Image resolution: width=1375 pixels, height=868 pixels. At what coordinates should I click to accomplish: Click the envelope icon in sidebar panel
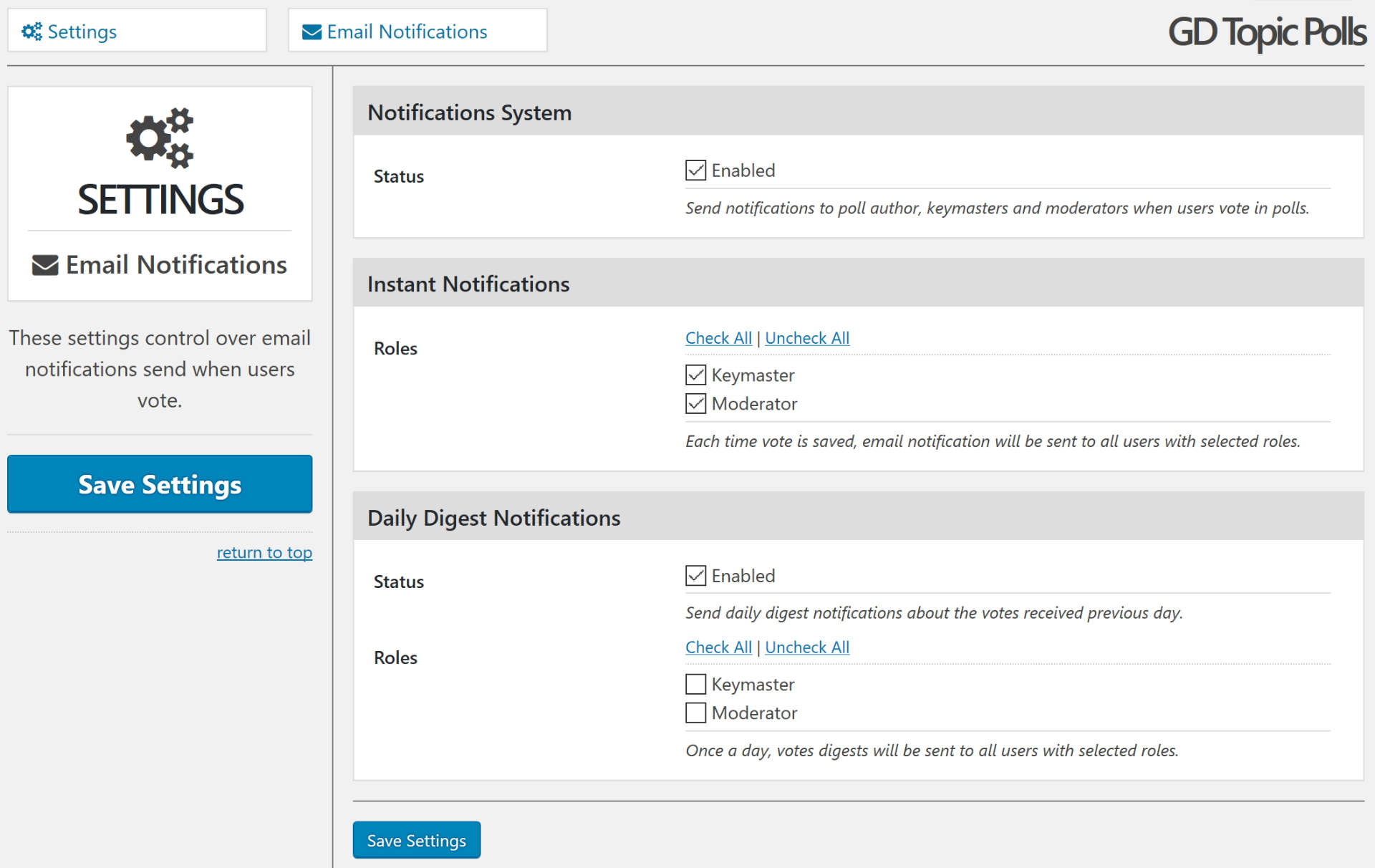(45, 265)
